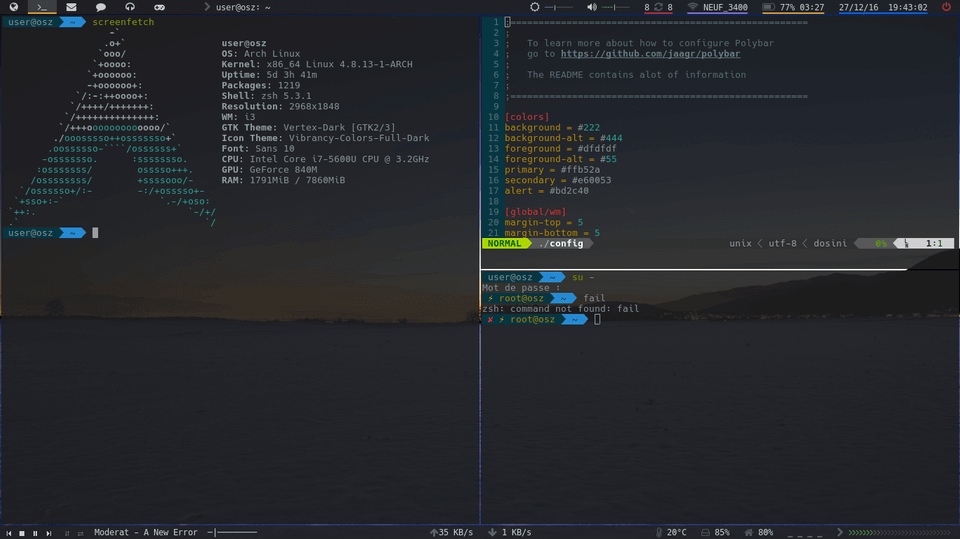960x539 pixels.
Task: Click the RAM 1791MiB / 7860MiB line
Action: (283, 180)
